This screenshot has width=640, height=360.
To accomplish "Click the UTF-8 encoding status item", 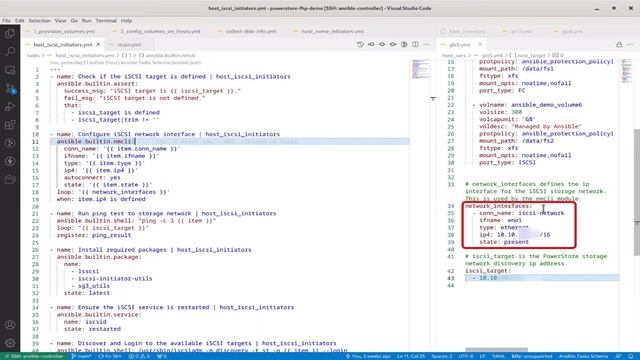I will tap(466, 356).
